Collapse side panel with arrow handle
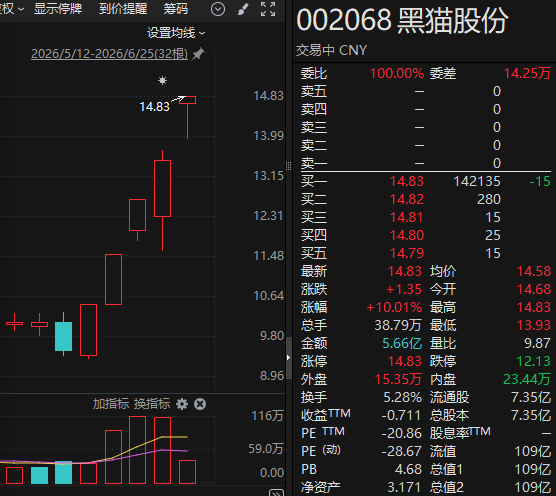This screenshot has height=496, width=556. tap(288, 357)
